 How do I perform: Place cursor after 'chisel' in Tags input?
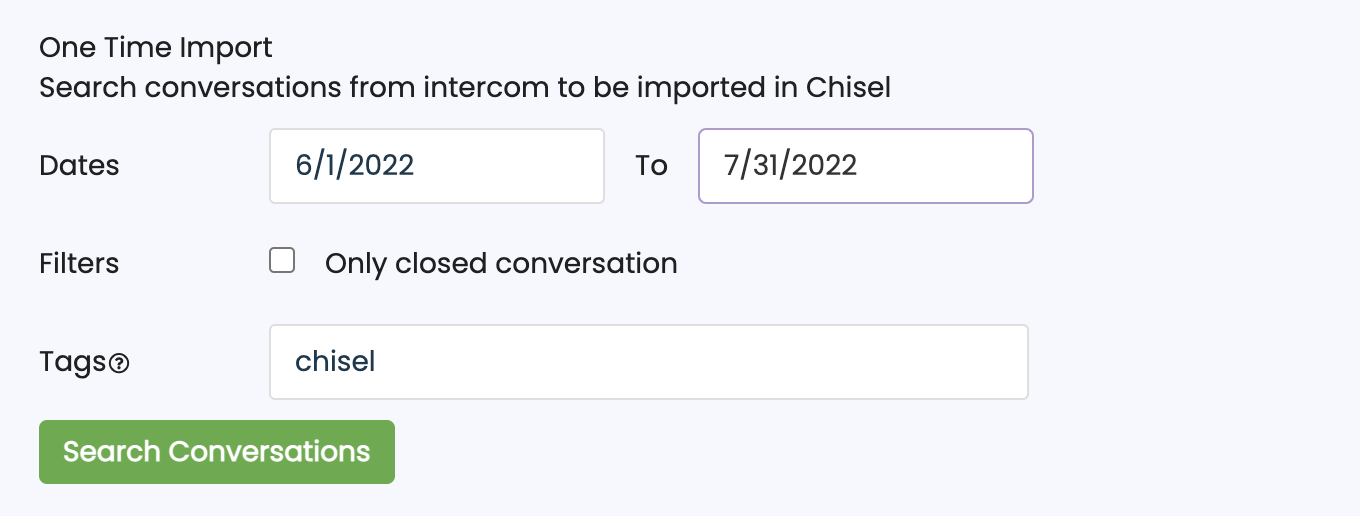coord(378,362)
